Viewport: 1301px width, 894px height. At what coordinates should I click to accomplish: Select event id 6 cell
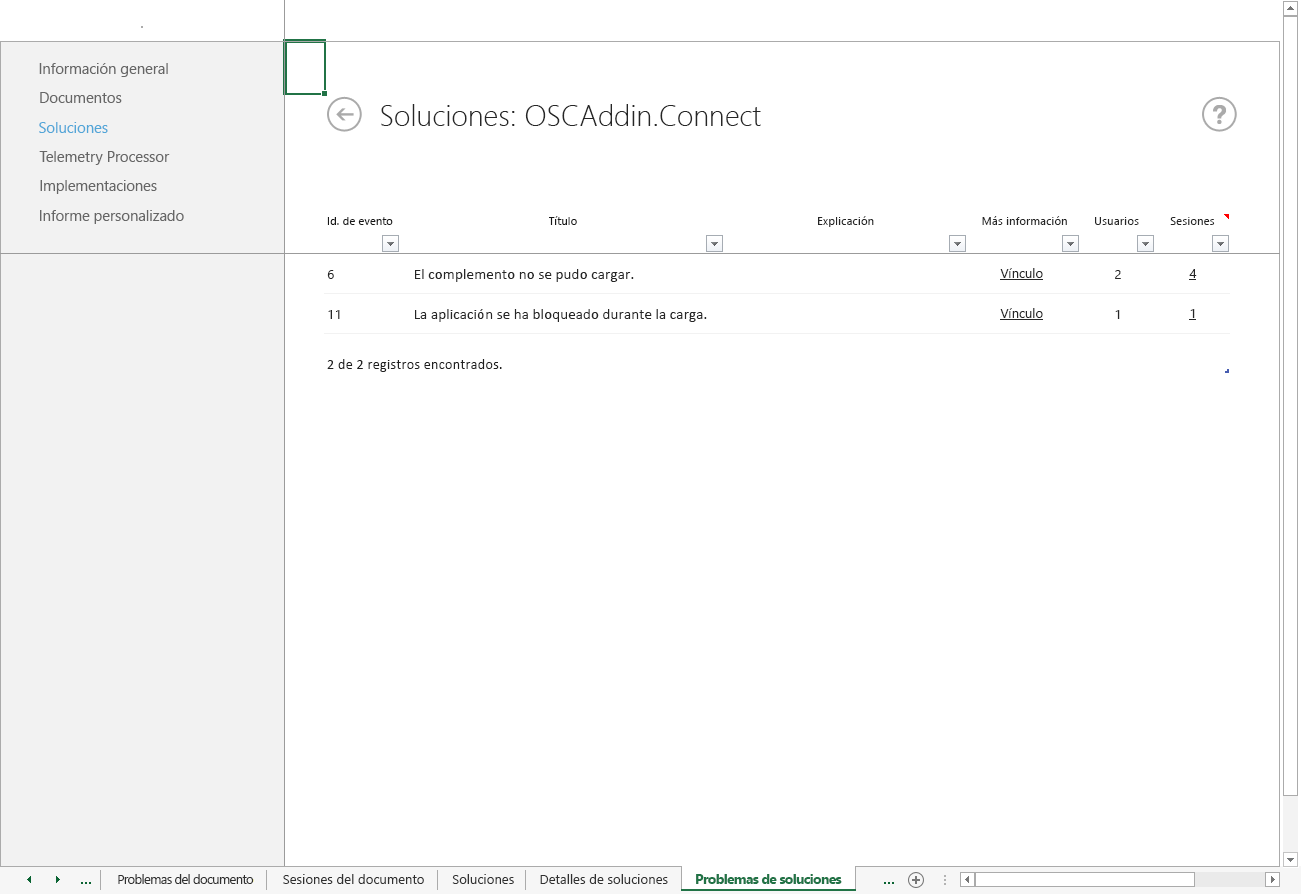[x=331, y=274]
